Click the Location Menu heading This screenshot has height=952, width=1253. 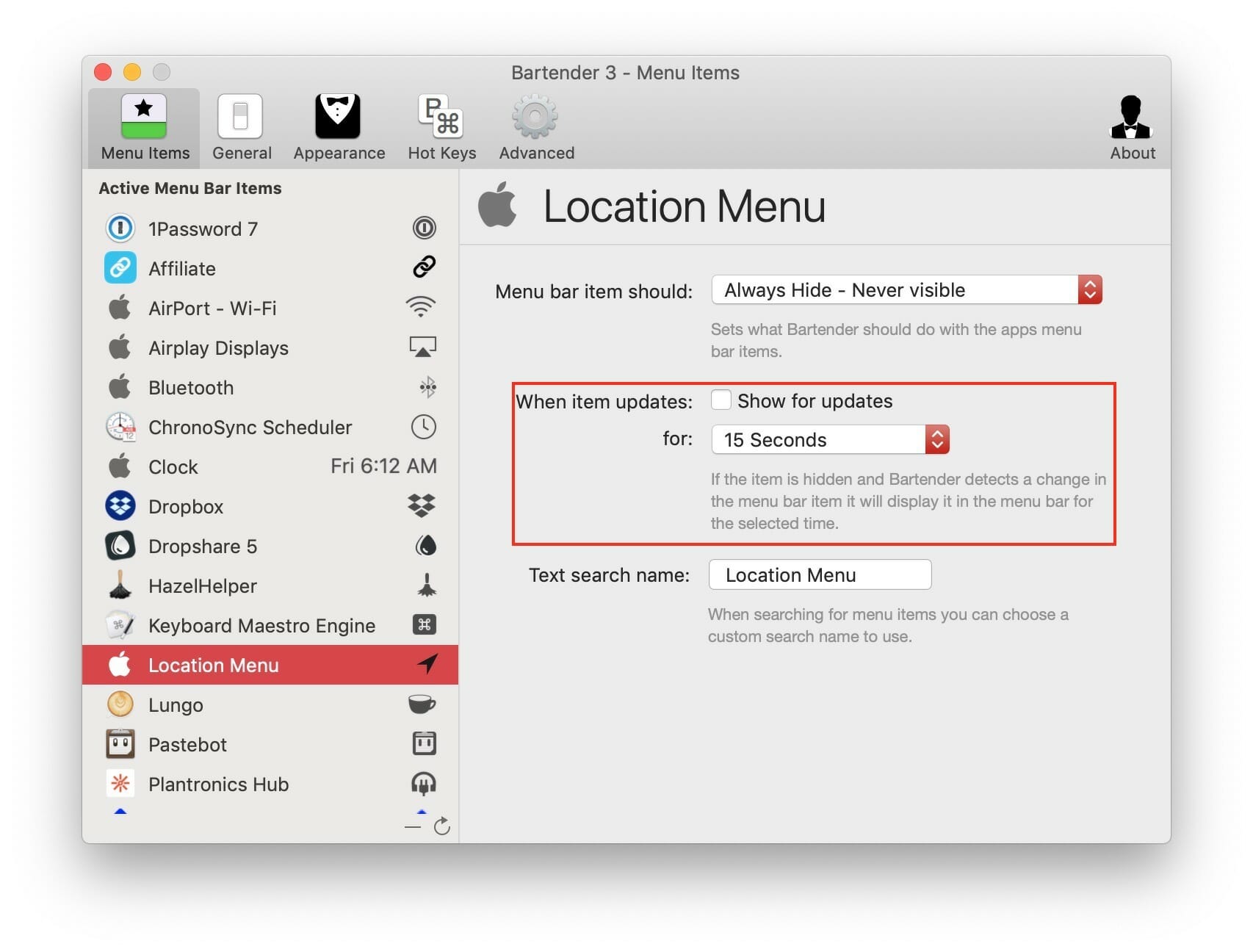click(684, 206)
